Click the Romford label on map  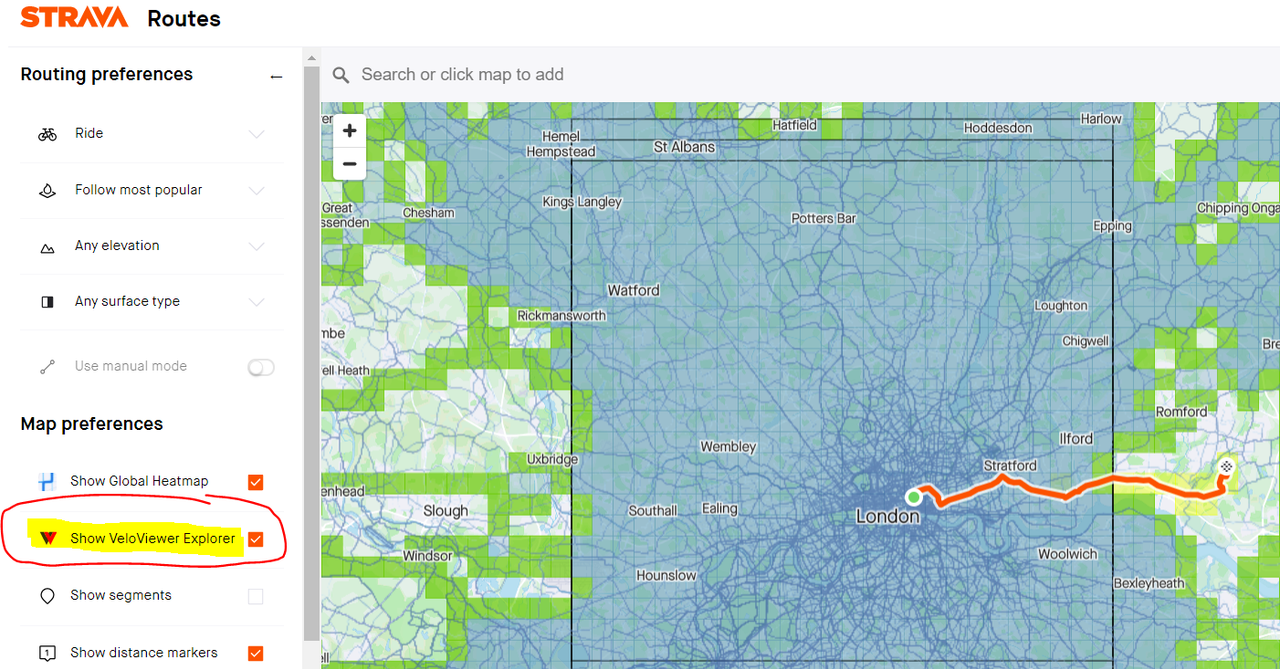(1181, 411)
